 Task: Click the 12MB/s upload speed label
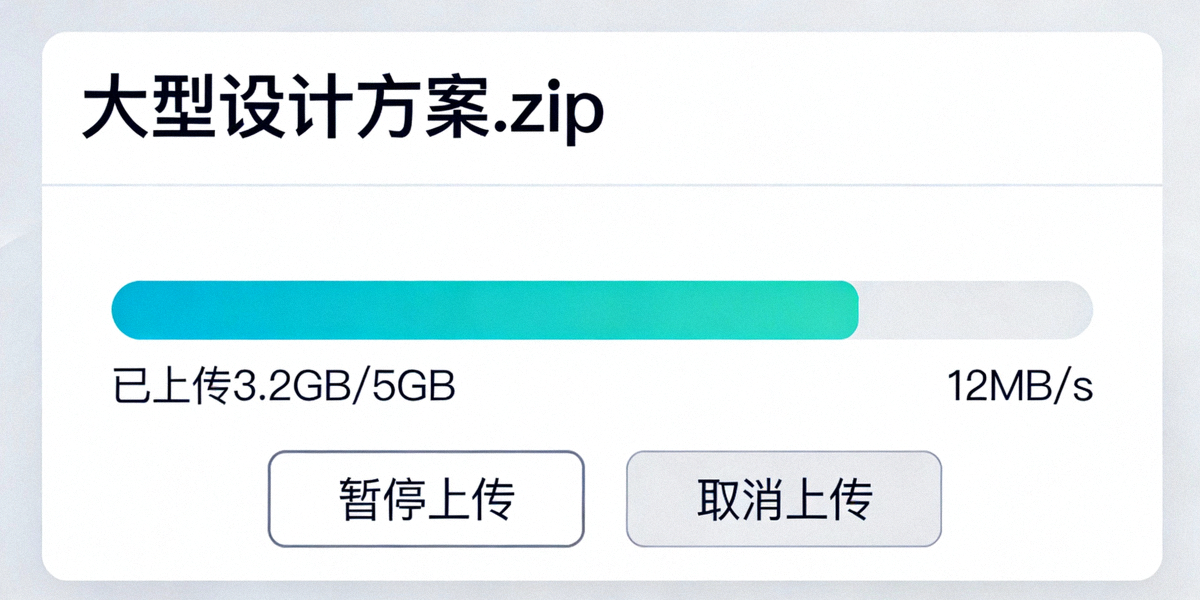(1019, 387)
